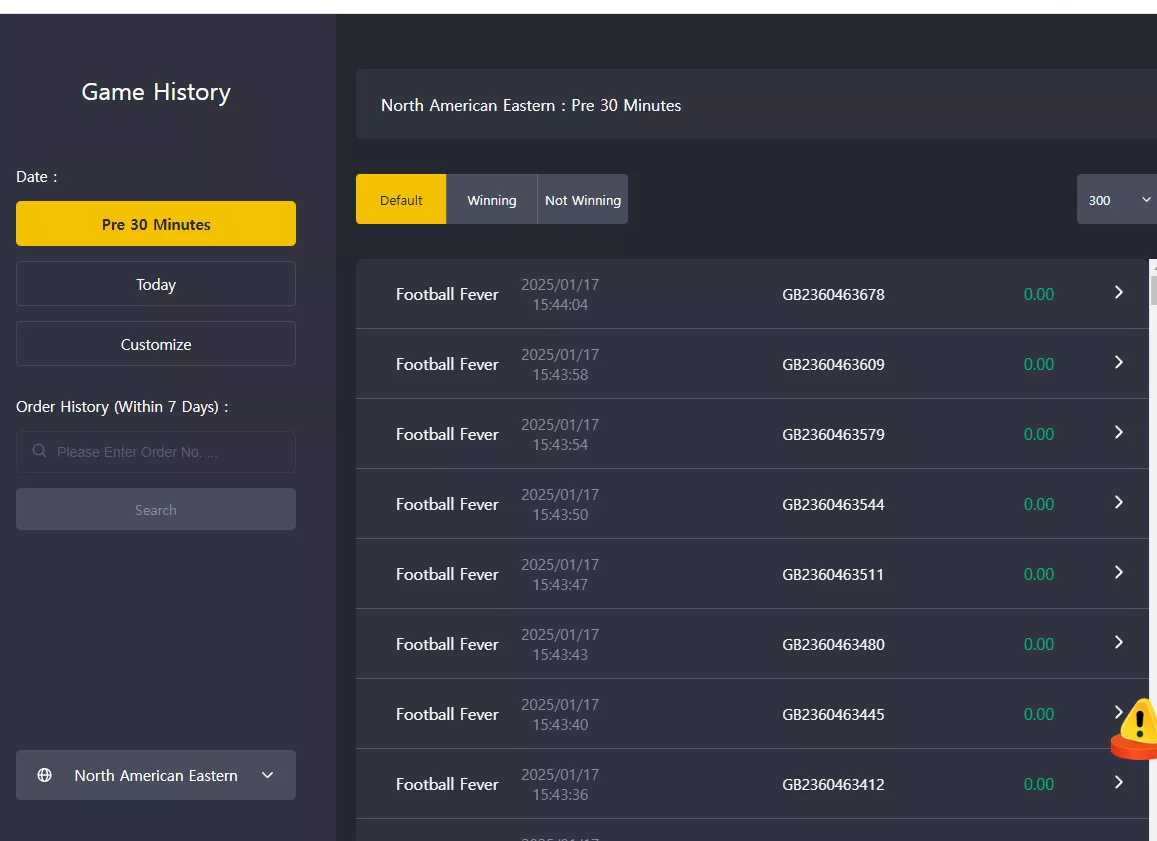Expand the North American Eastern timezone dropdown
Viewport: 1157px width, 841px height.
pos(156,775)
